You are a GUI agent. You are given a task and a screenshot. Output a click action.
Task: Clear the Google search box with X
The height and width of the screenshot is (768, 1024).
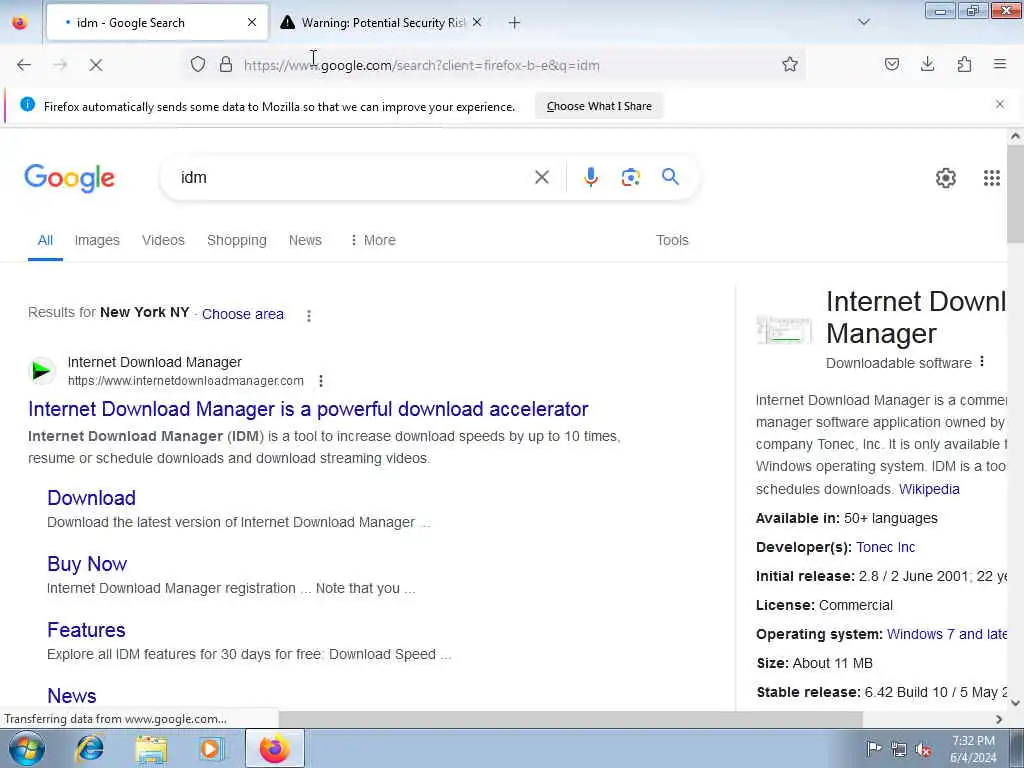[541, 177]
